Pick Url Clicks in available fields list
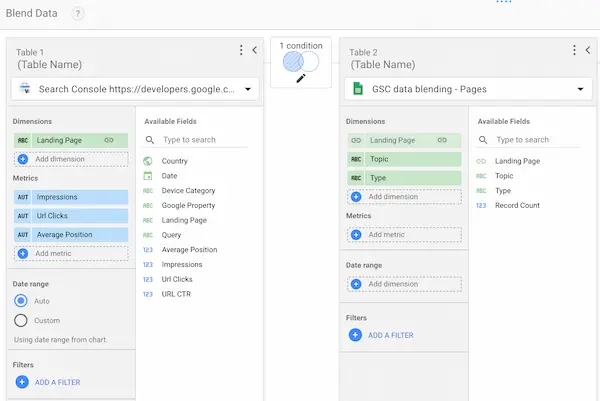600x401 pixels. pos(177,279)
